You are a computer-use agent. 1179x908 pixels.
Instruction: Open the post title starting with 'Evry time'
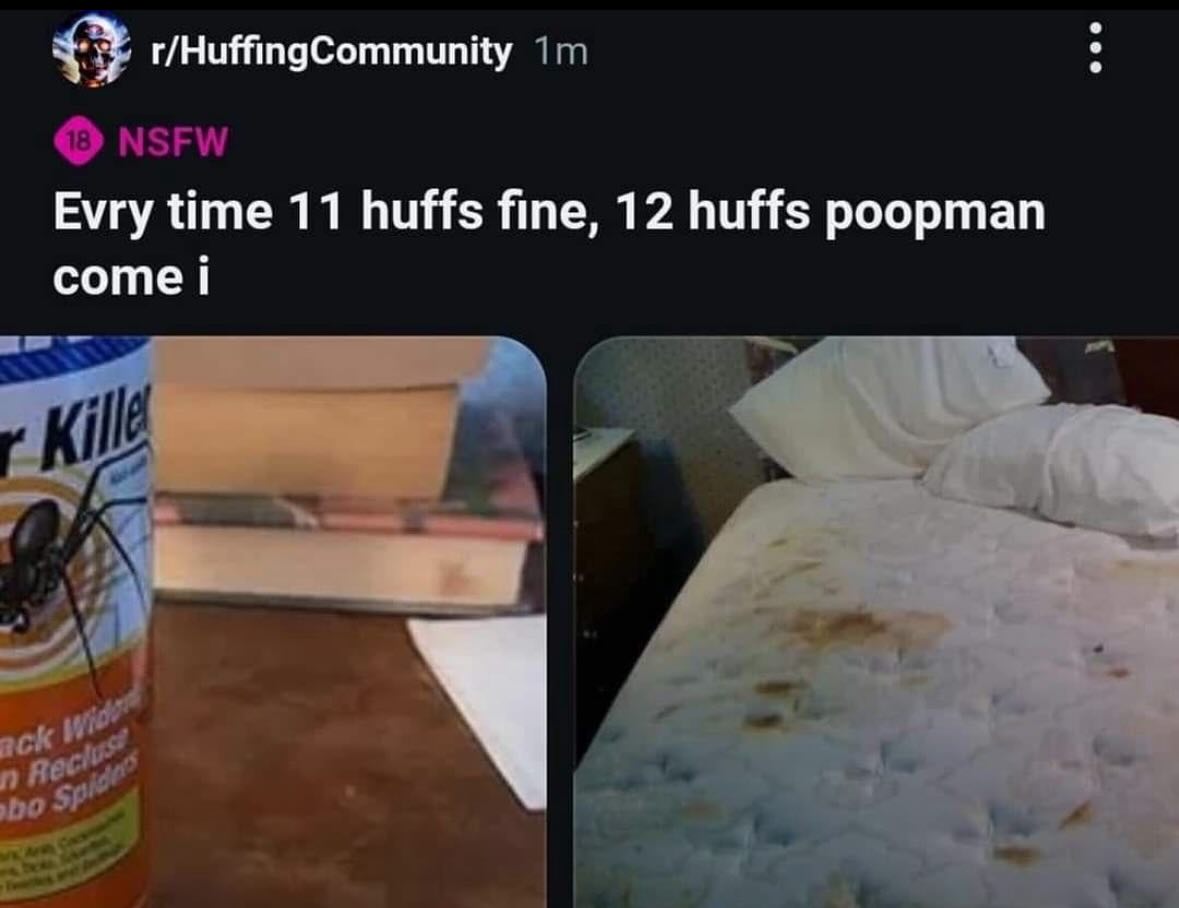[x=549, y=244]
